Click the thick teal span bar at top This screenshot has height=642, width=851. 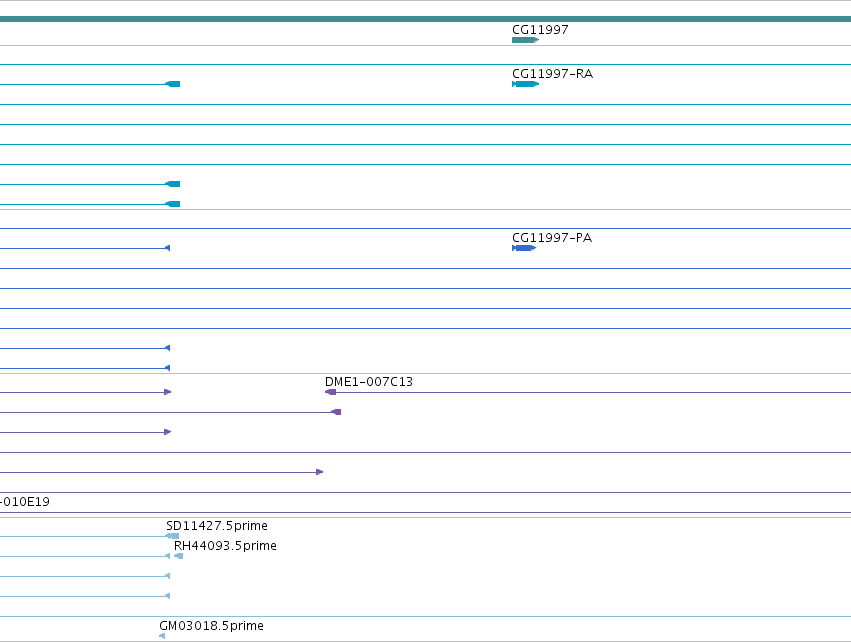tap(426, 19)
